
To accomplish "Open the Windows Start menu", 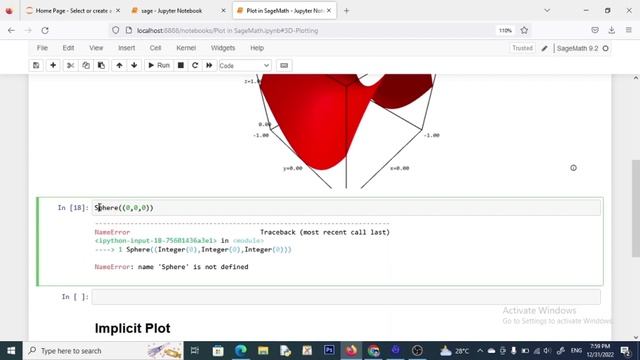I will pyautogui.click(x=11, y=351).
